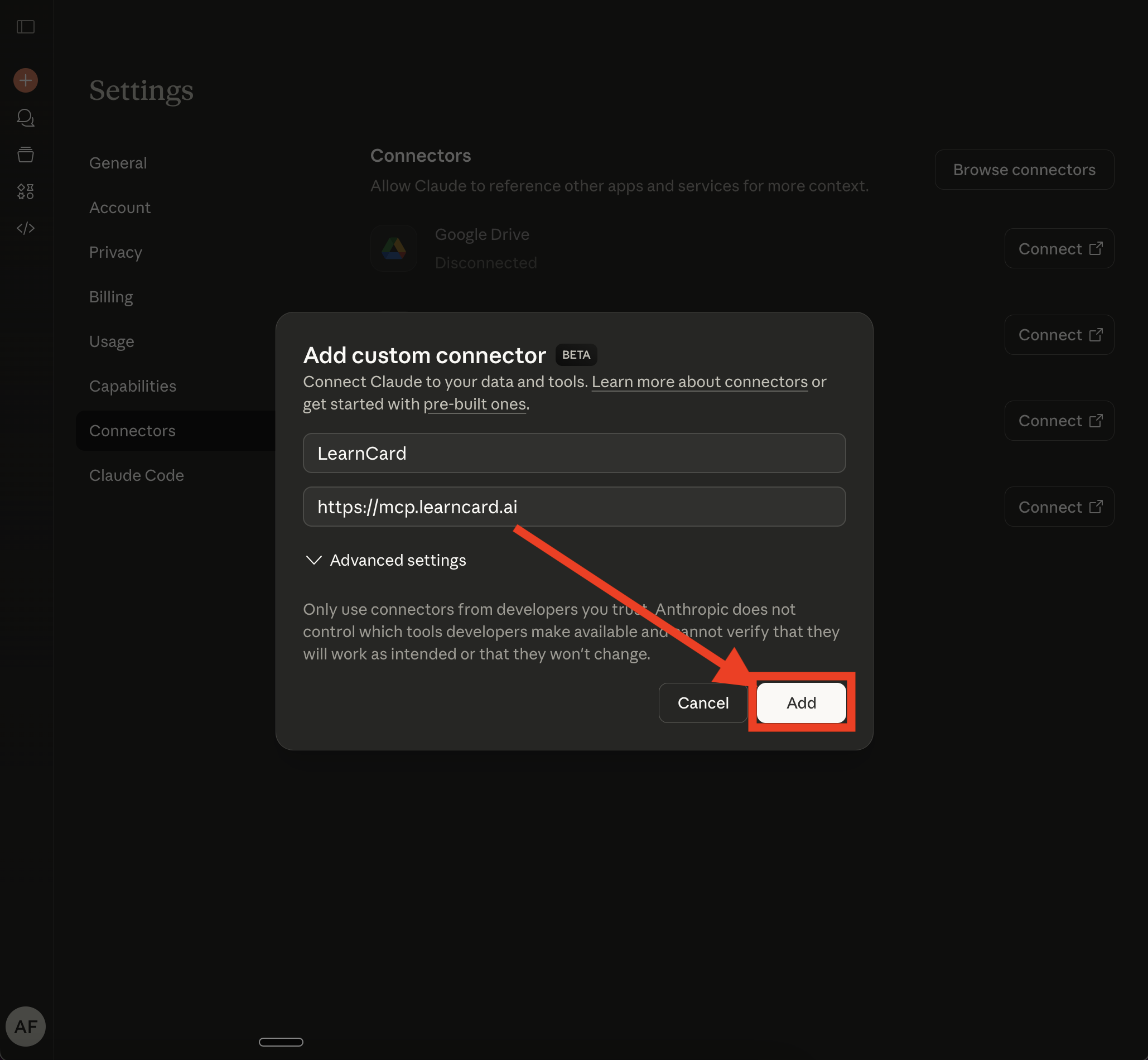This screenshot has height=1060, width=1148.
Task: Switch to Capabilities settings tab
Action: (x=132, y=386)
